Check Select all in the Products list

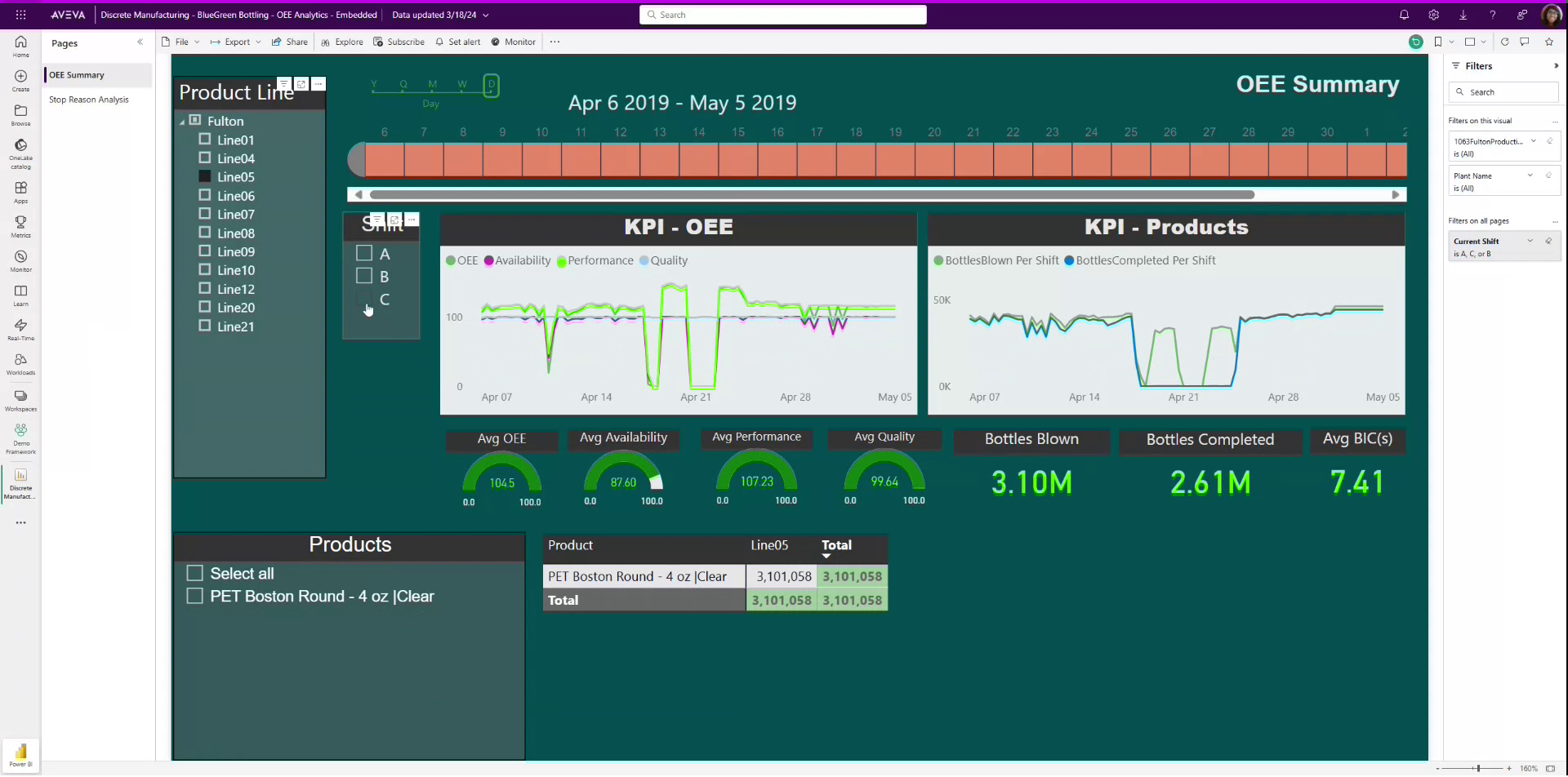[195, 573]
